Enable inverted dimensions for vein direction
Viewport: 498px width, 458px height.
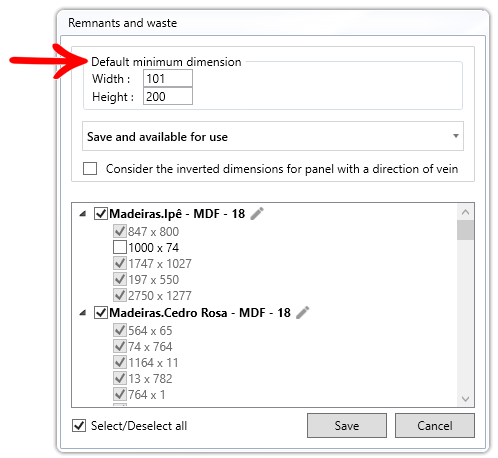90,168
